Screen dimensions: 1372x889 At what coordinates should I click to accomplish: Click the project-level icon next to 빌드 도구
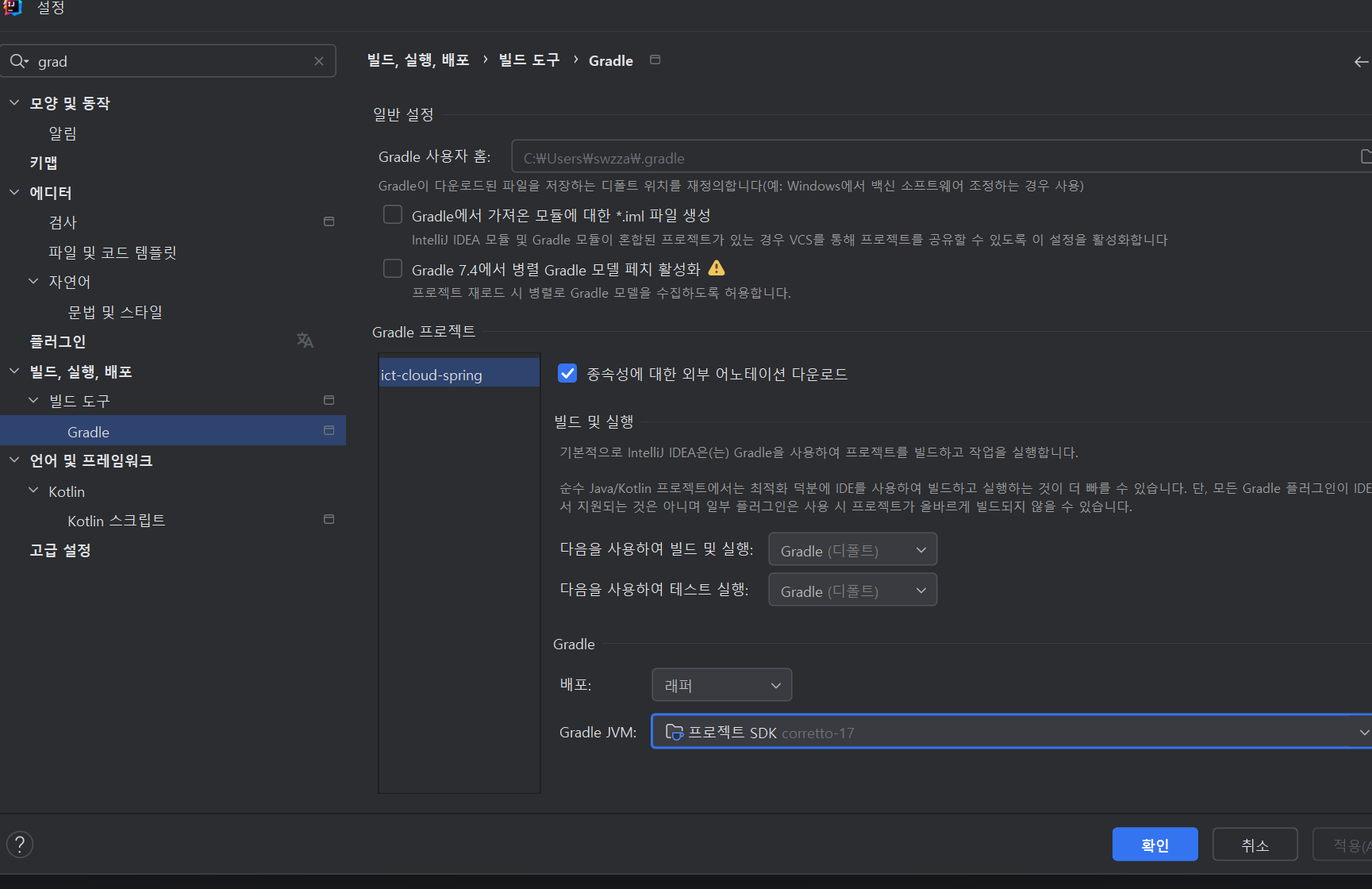[x=329, y=400]
